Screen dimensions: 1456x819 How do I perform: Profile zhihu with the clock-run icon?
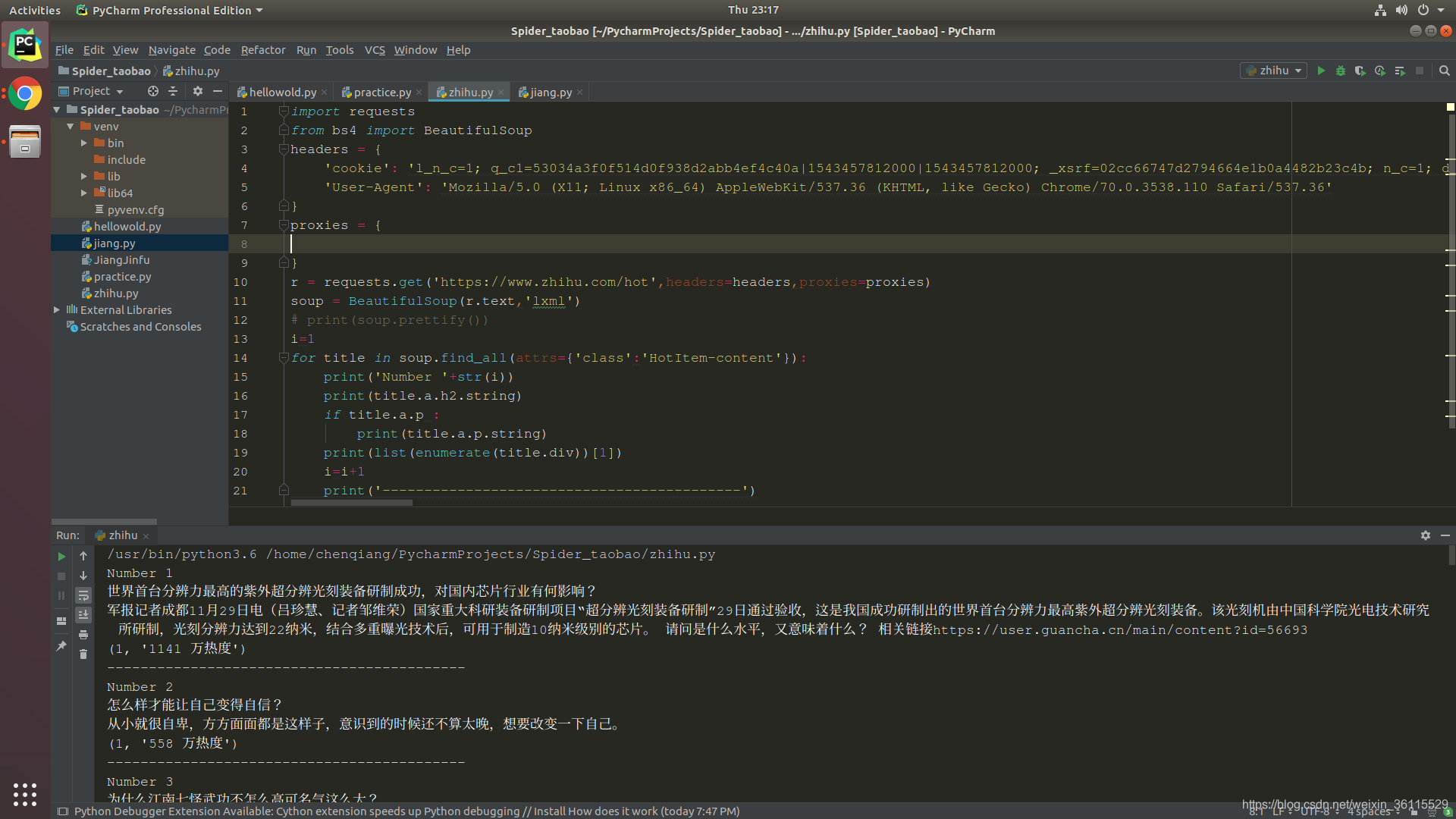pyautogui.click(x=1380, y=71)
